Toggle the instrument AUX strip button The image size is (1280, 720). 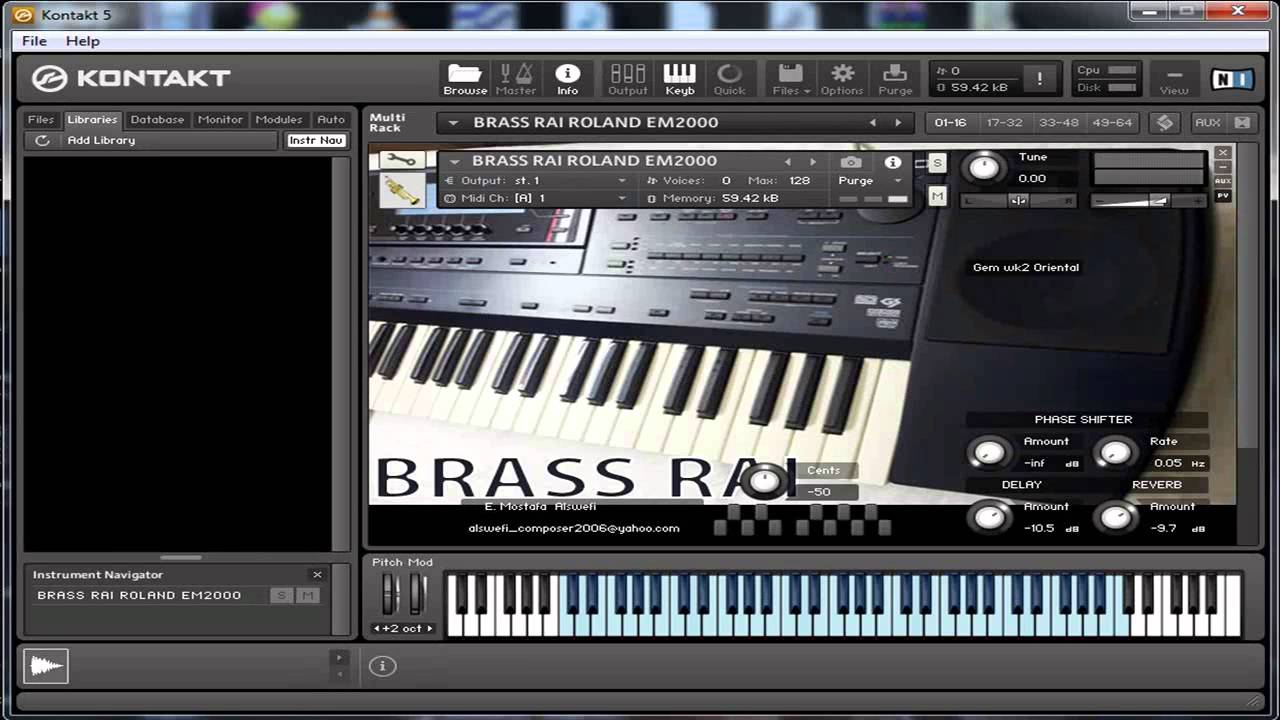click(1223, 181)
